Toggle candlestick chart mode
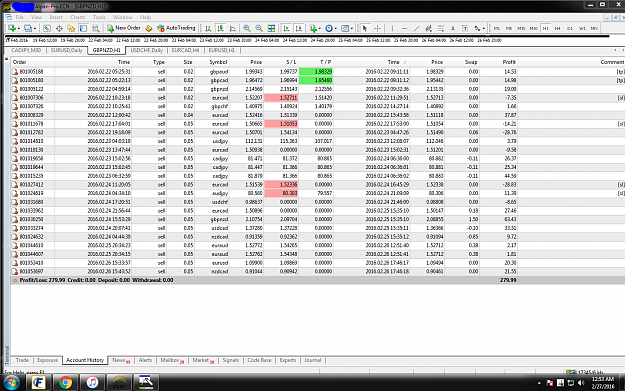Image resolution: width=625 pixels, height=391 pixels. coord(220,28)
